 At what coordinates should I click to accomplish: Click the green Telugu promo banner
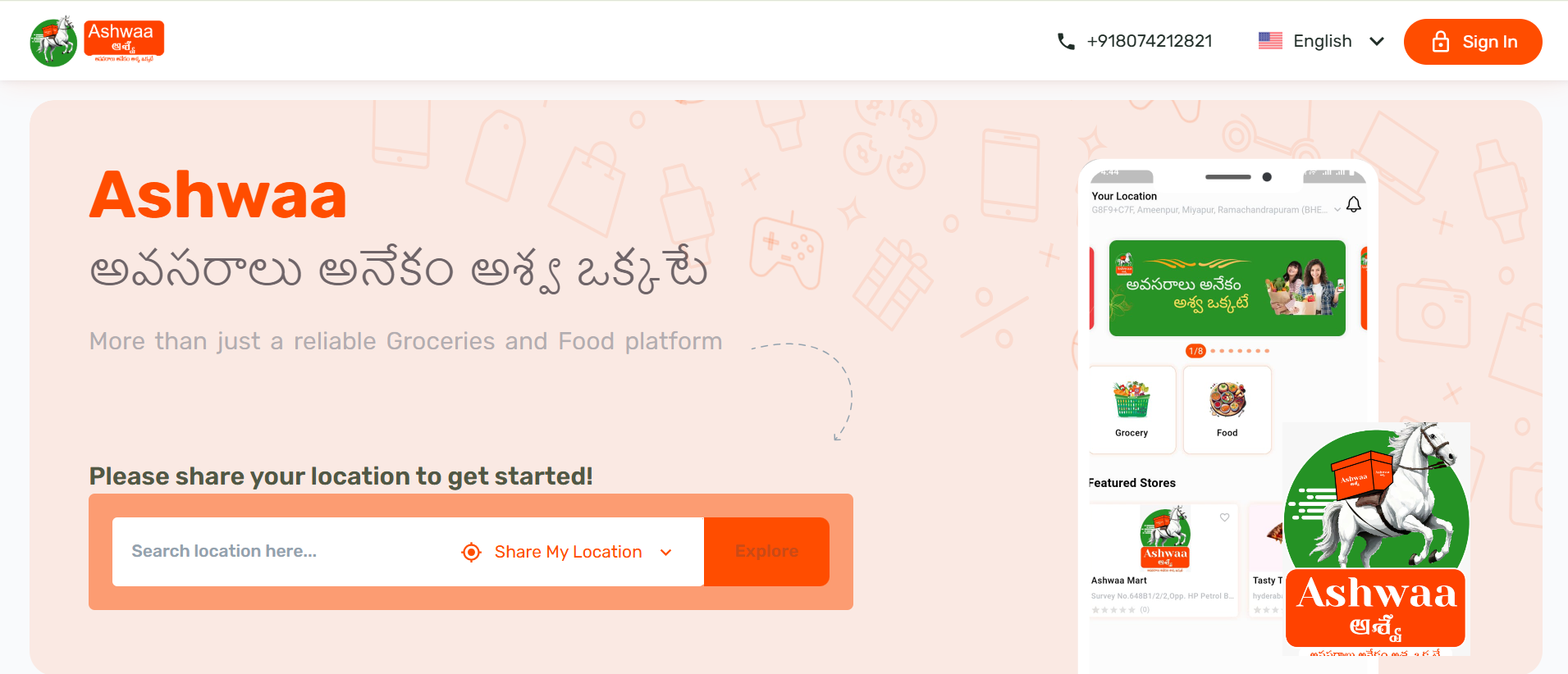pos(1227,288)
